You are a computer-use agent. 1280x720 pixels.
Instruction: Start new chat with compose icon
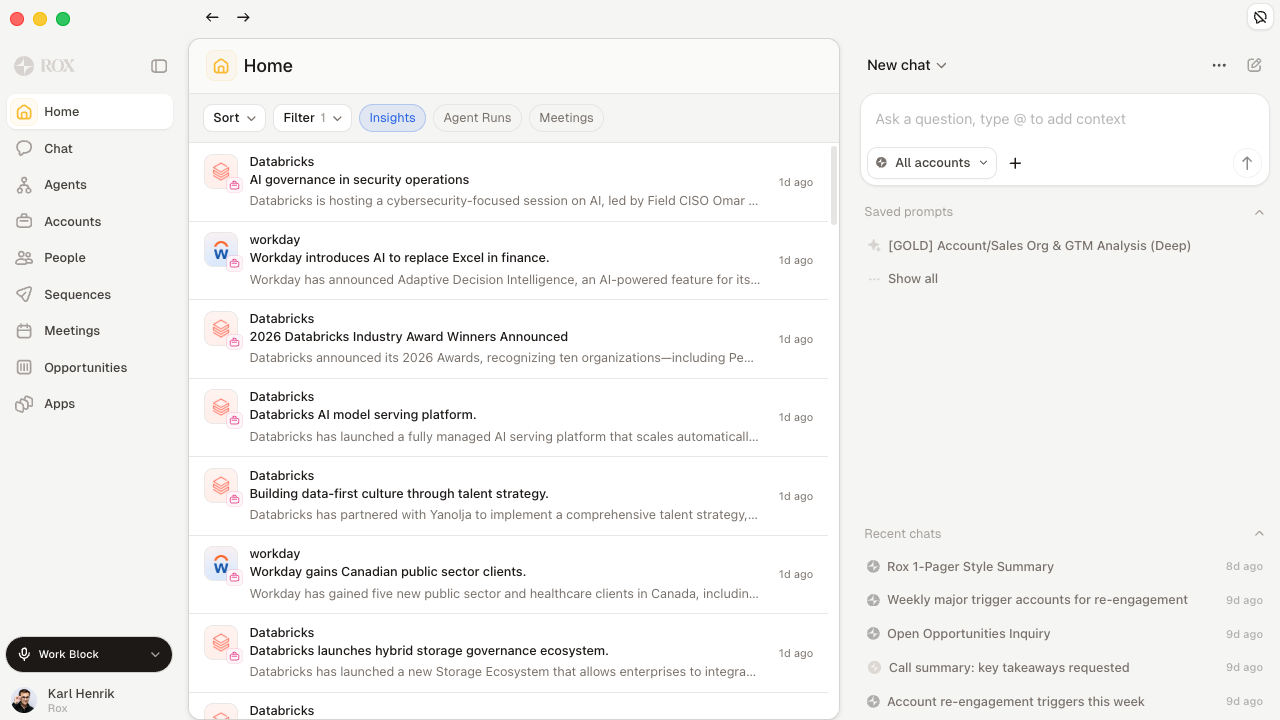click(1254, 65)
